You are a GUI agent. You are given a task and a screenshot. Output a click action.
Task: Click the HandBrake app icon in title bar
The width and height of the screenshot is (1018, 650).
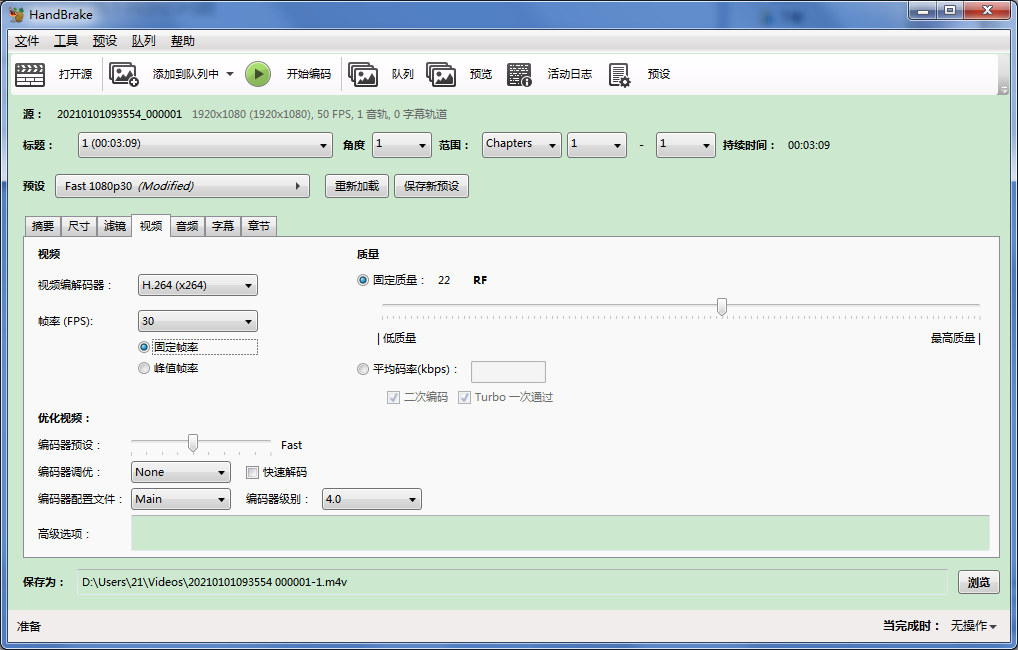point(16,14)
